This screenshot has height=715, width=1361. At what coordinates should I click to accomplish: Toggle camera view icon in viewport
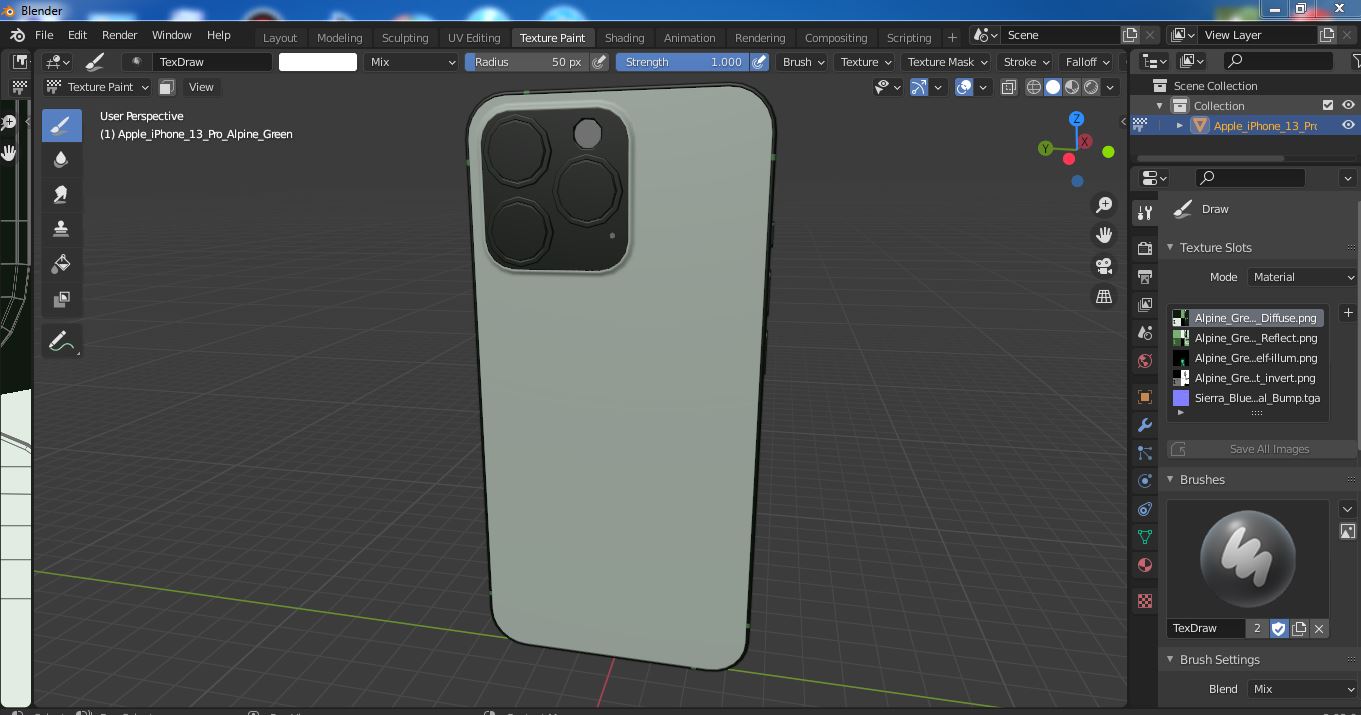coord(1104,266)
